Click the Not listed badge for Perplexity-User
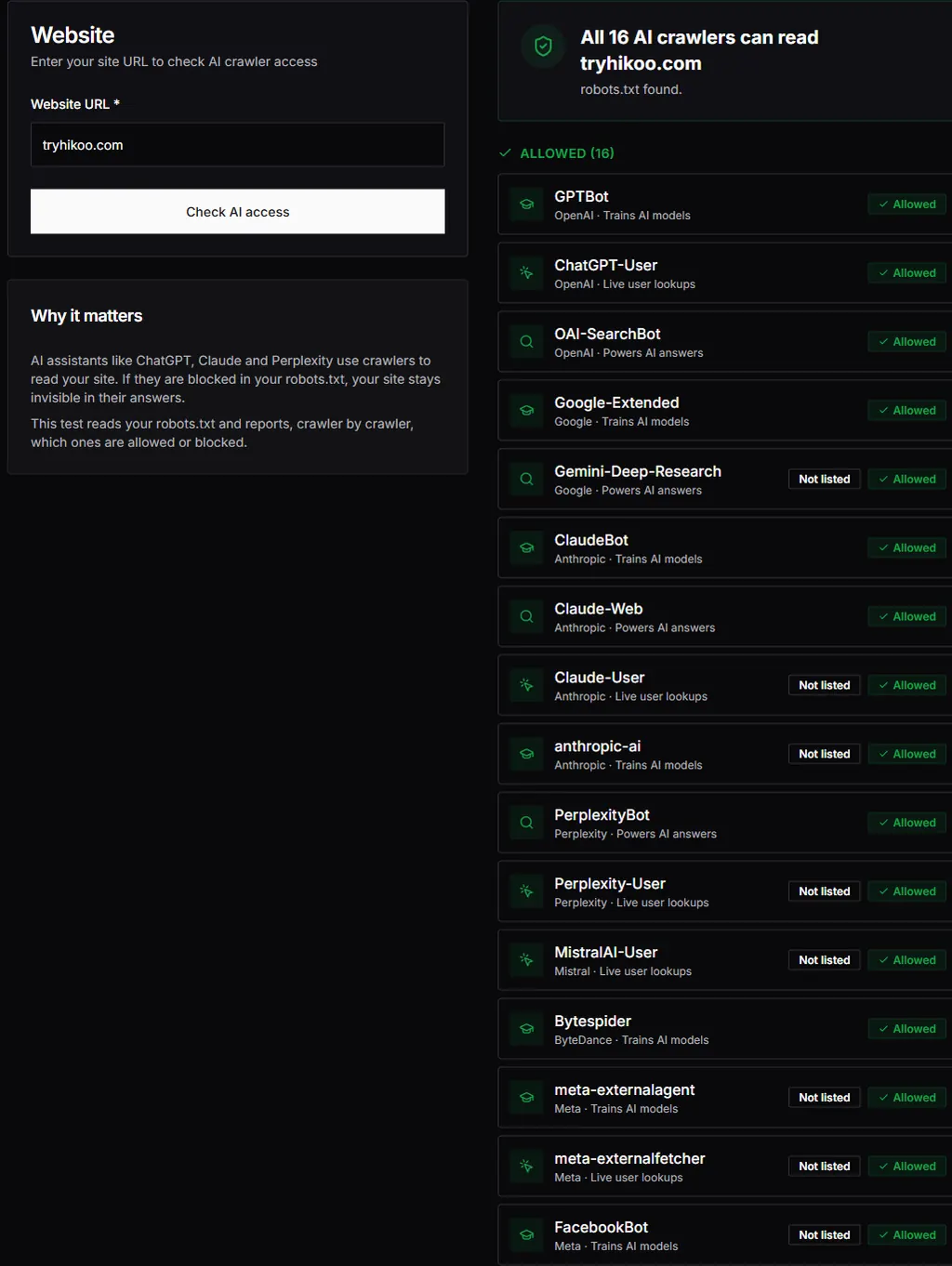 825,892
